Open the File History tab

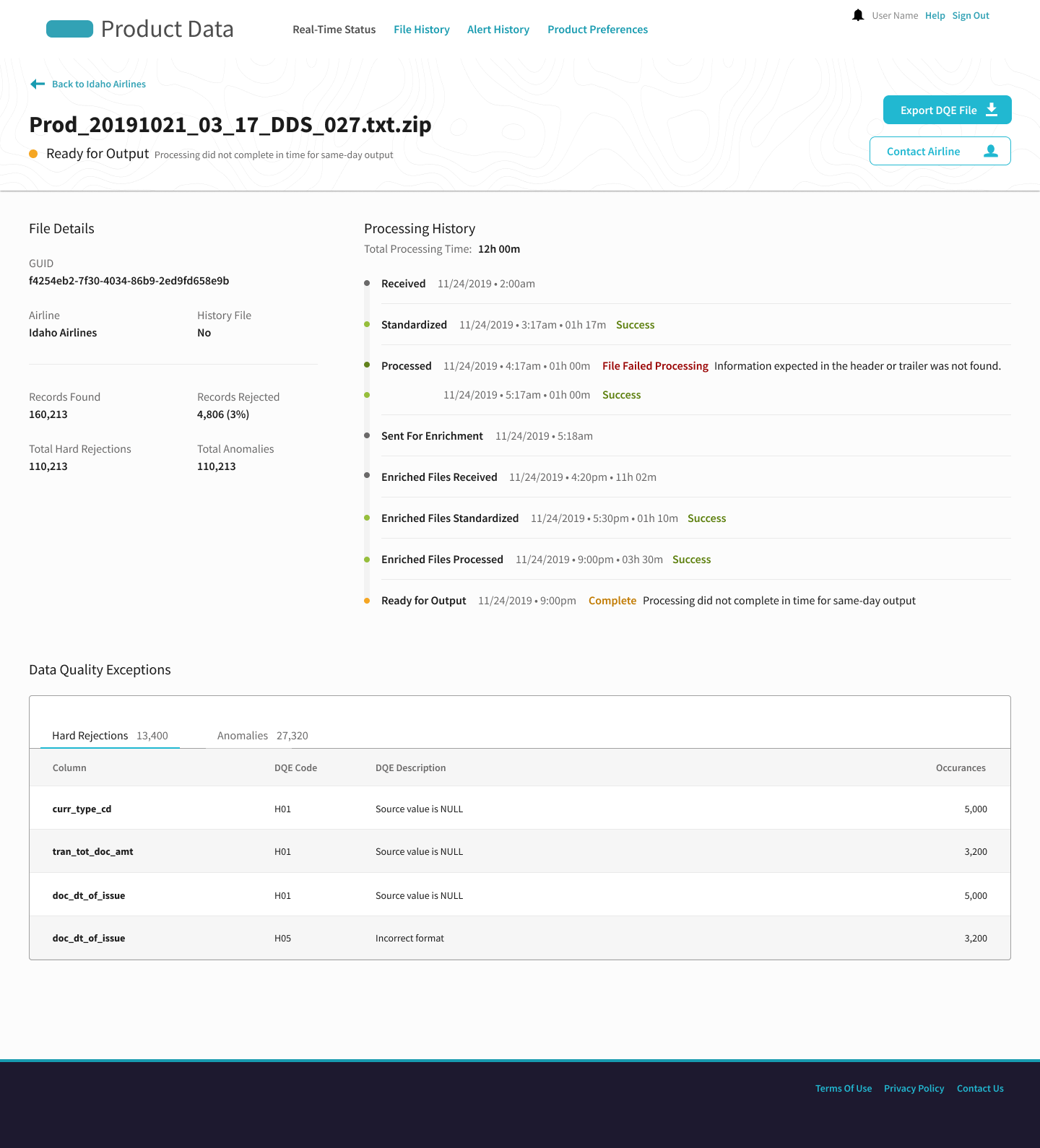click(x=422, y=30)
